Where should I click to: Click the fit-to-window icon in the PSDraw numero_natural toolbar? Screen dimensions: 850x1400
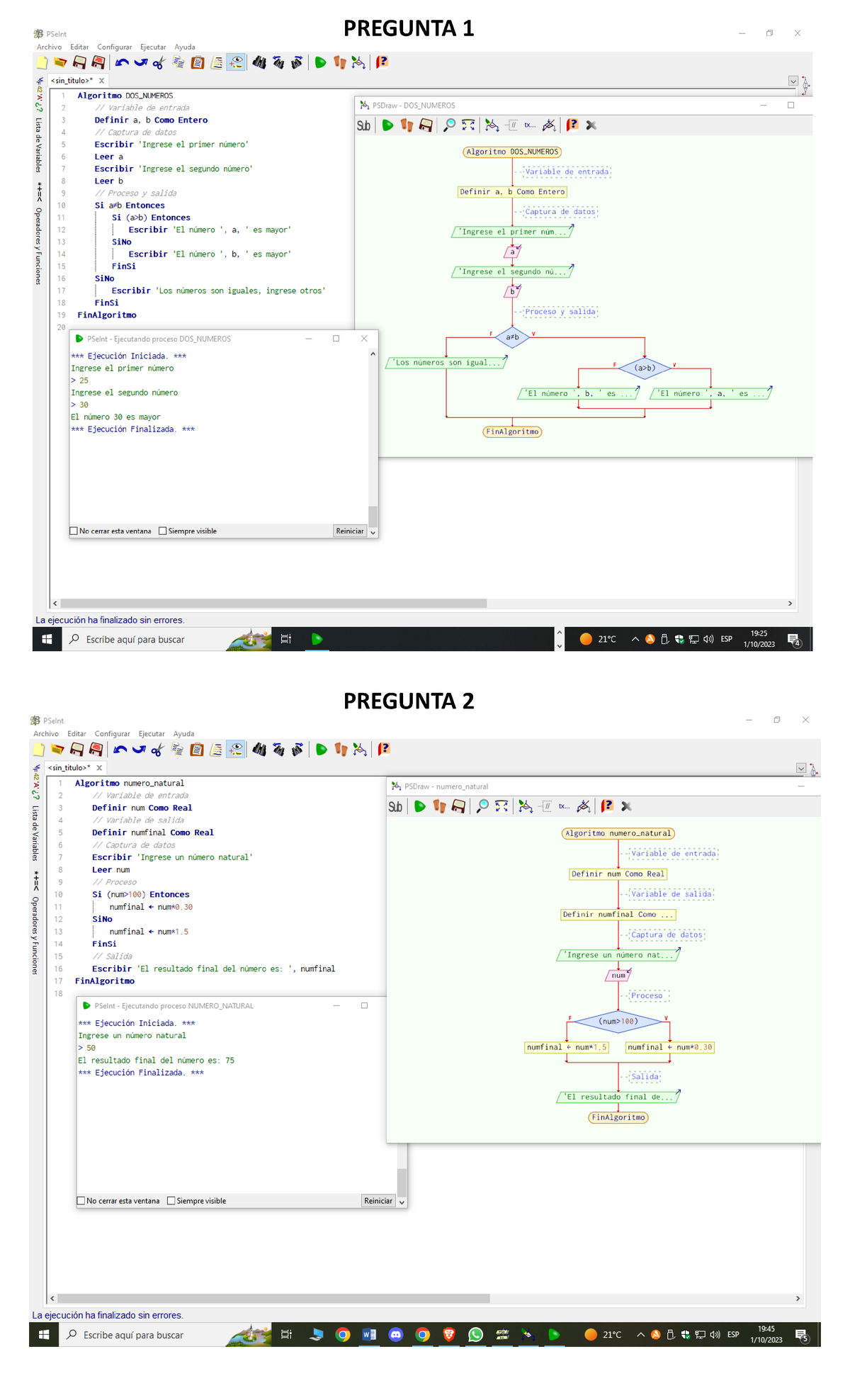click(x=501, y=806)
